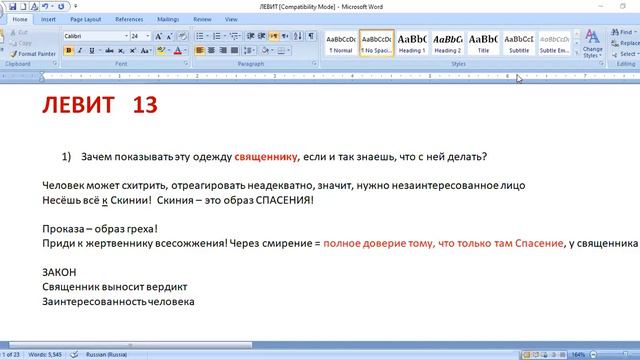Select Right-to-Left text direction
This screenshot has width=640, height=360.
click(x=285, y=36)
